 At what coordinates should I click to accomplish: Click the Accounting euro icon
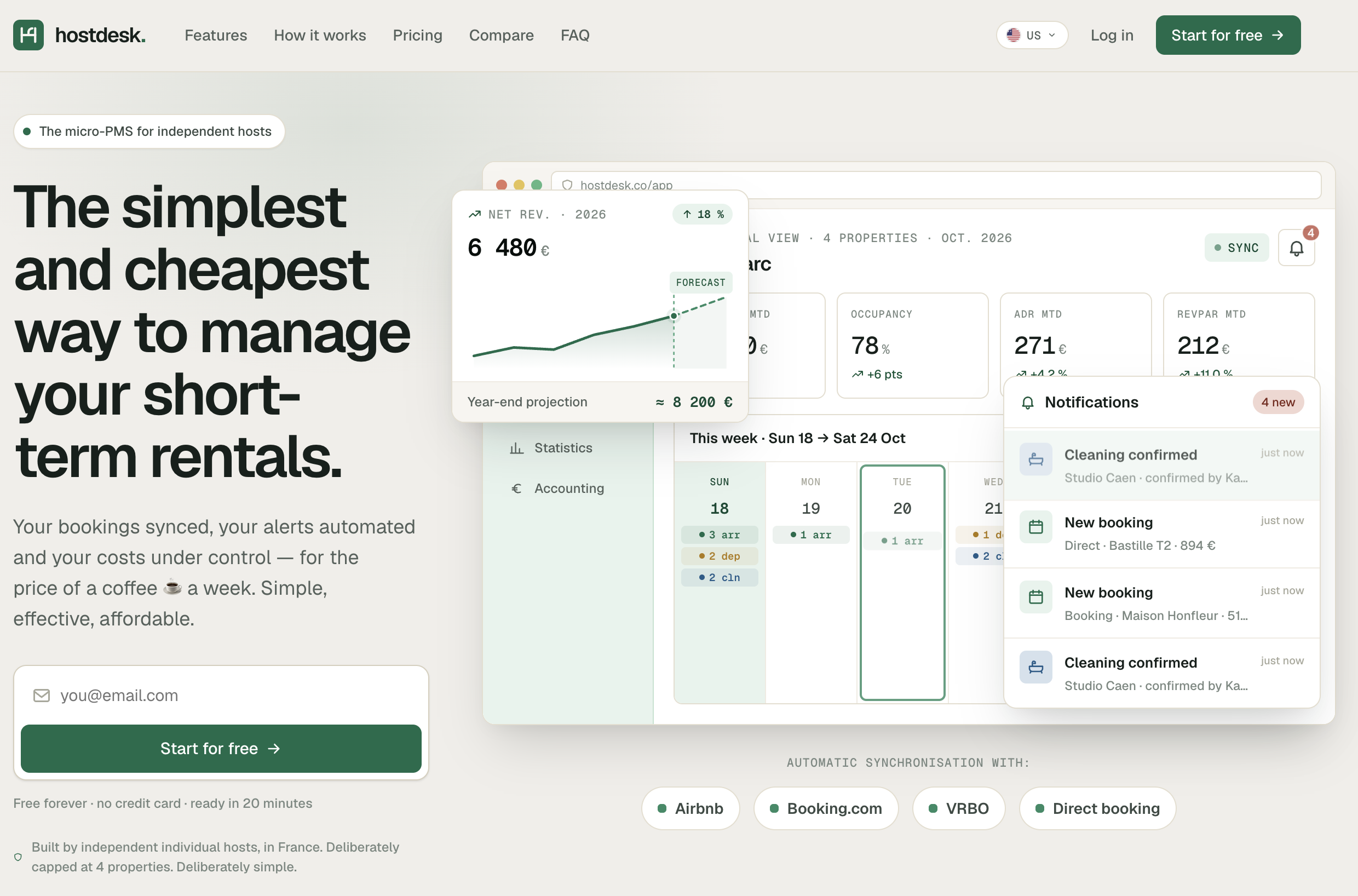(x=516, y=489)
